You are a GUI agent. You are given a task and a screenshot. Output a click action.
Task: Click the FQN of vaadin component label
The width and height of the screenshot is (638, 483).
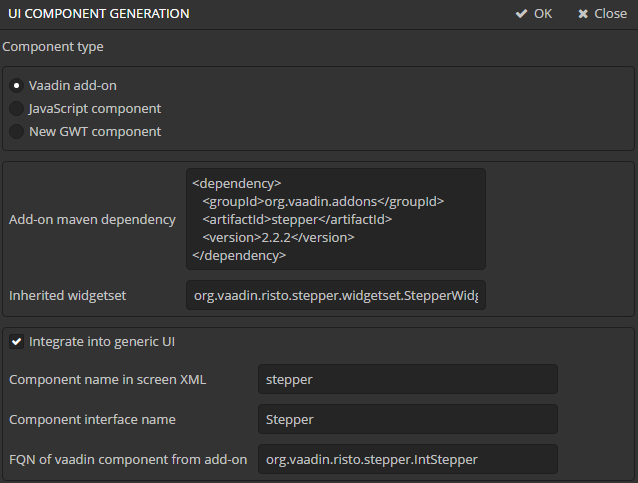point(127,459)
